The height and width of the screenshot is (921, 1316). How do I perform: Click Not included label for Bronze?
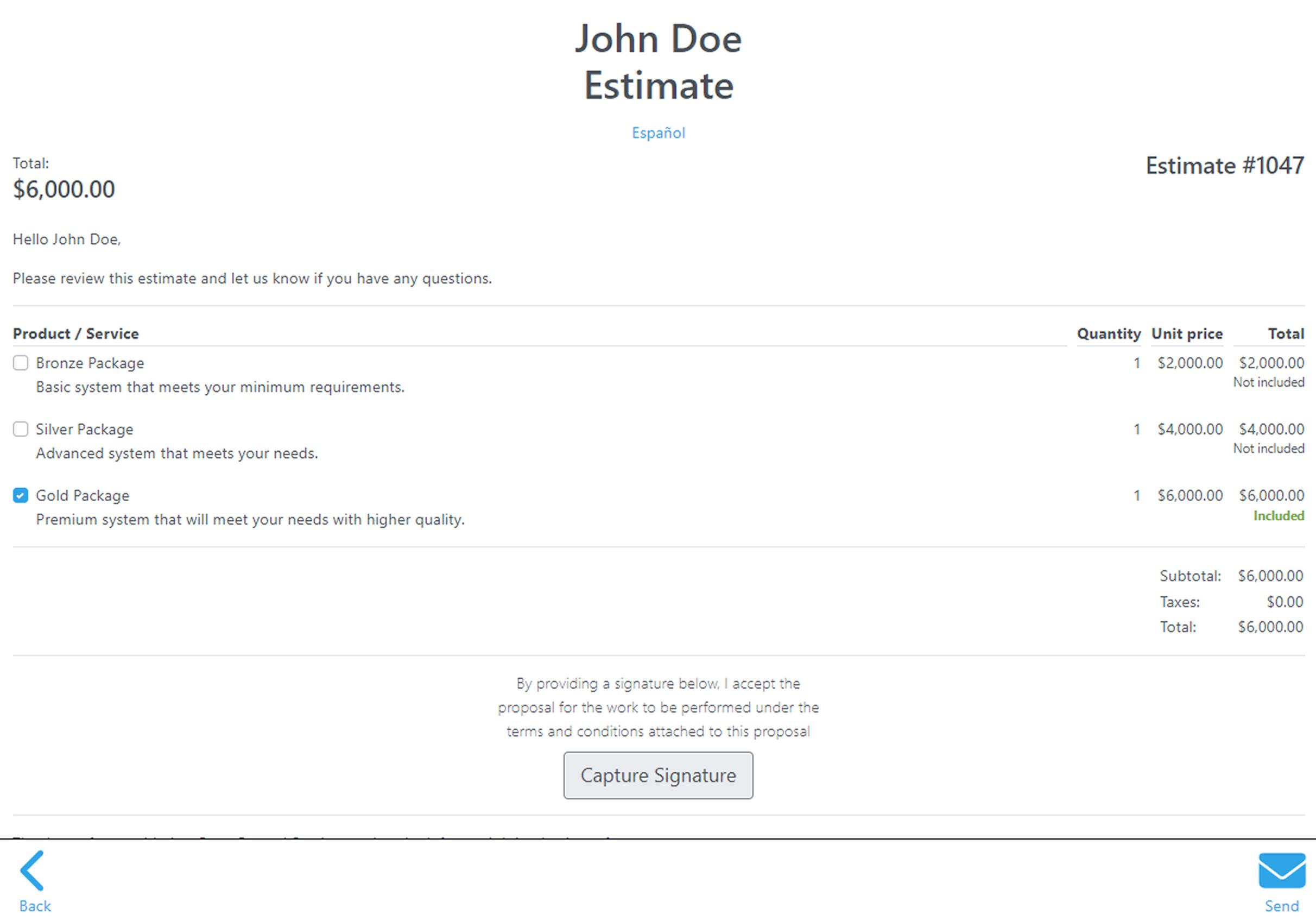(1268, 382)
